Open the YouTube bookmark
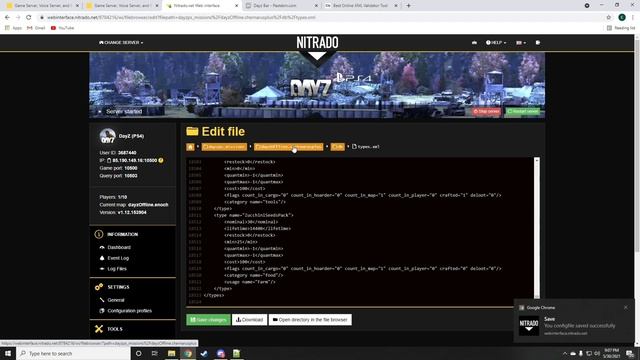640x360 pixels. [x=62, y=28]
